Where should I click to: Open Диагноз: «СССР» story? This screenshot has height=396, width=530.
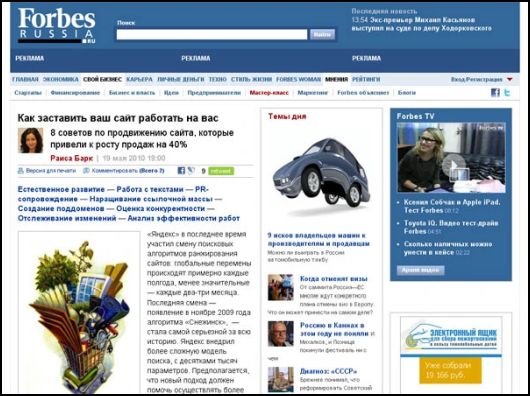(x=329, y=371)
